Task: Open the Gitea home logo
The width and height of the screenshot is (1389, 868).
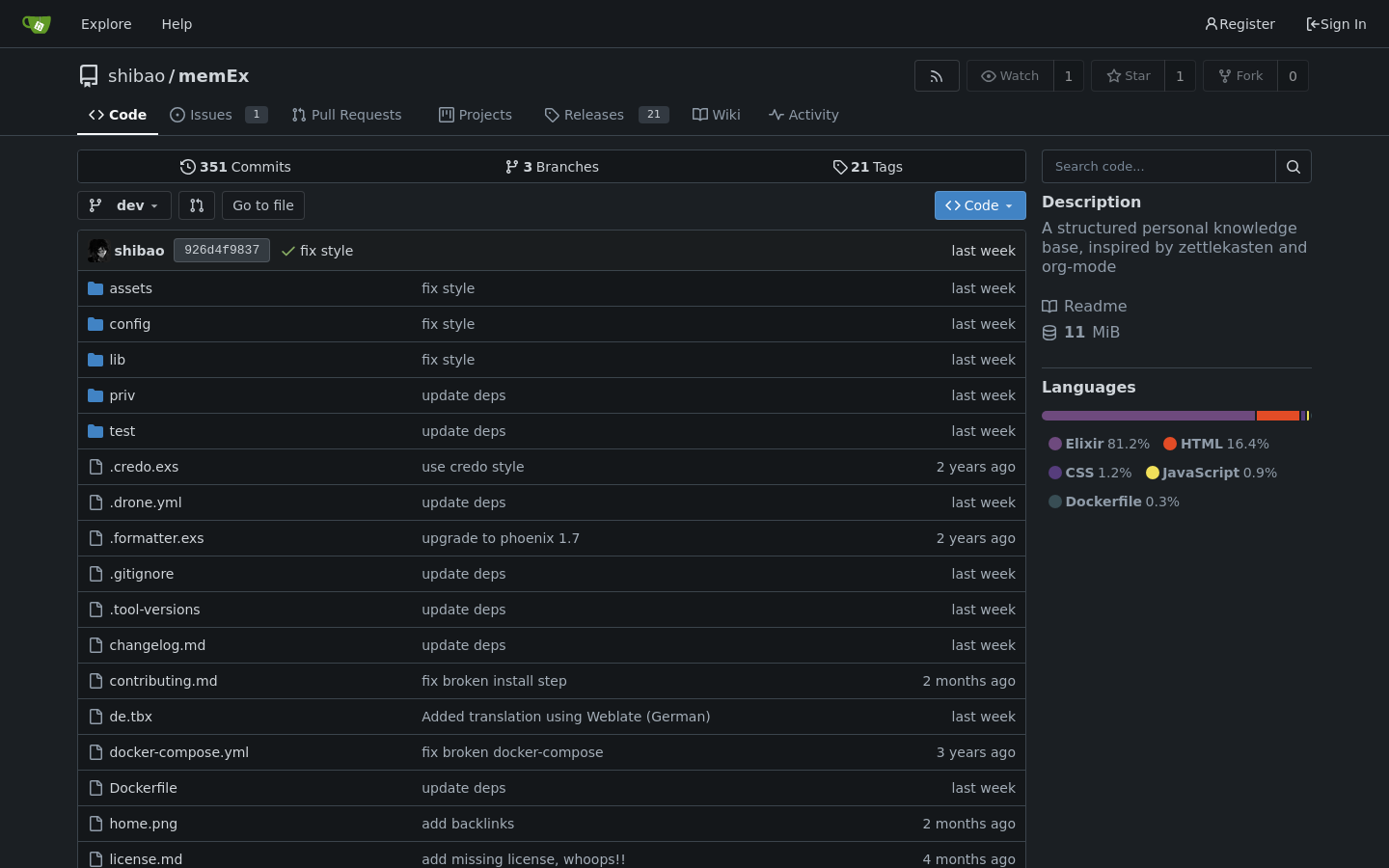Action: tap(37, 24)
